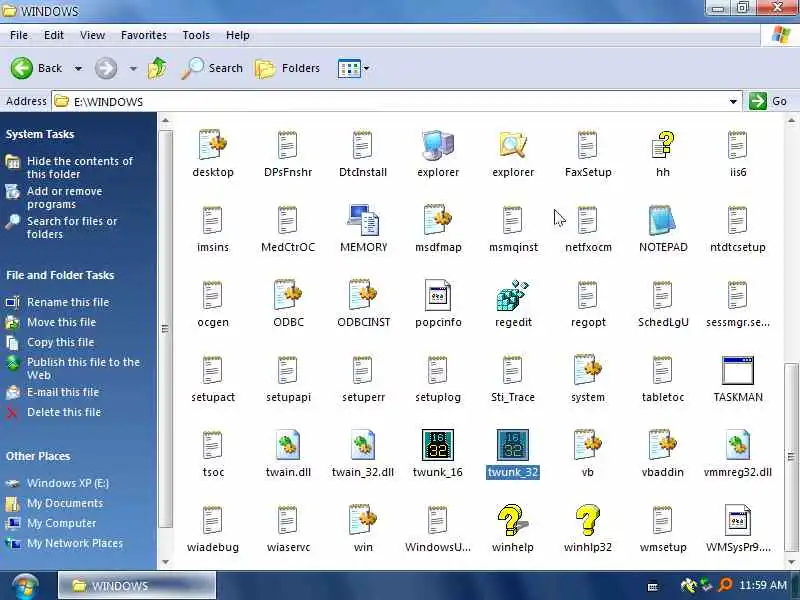Open the Edit menu

point(54,35)
